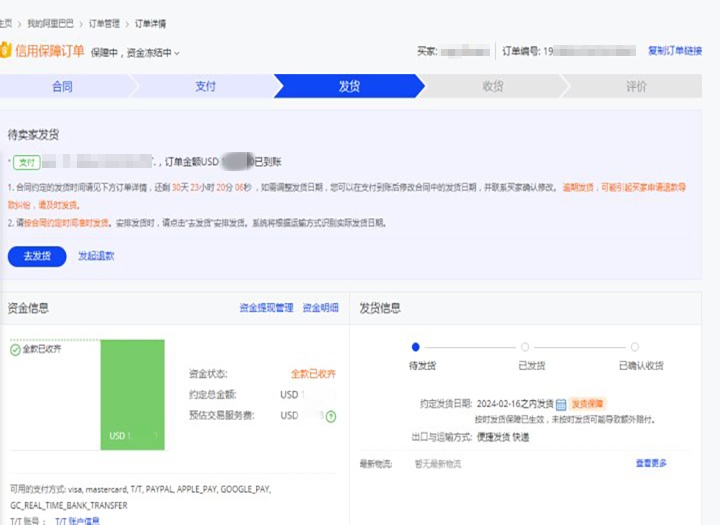This screenshot has width=720, height=525.
Task: Click the 资金信息 panel heading
Action: click(28, 308)
